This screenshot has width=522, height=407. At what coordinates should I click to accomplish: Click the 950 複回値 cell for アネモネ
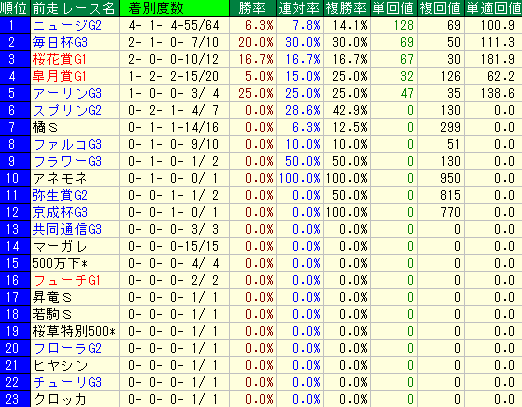pyautogui.click(x=450, y=178)
